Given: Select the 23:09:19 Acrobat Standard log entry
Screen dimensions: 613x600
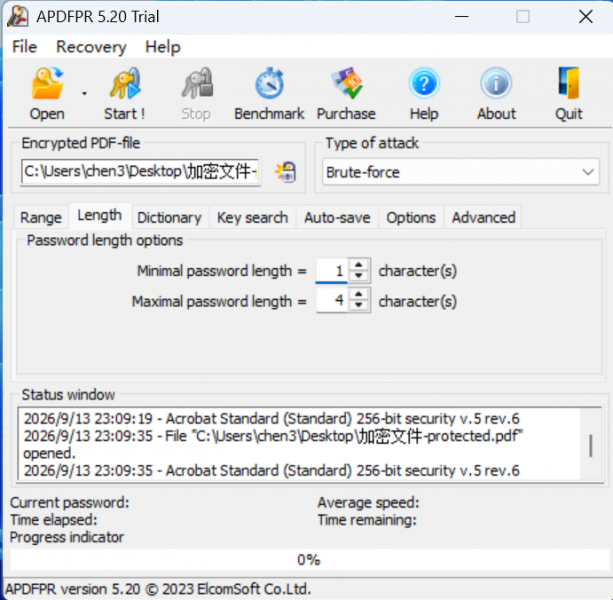Looking at the screenshot, I should [x=272, y=419].
